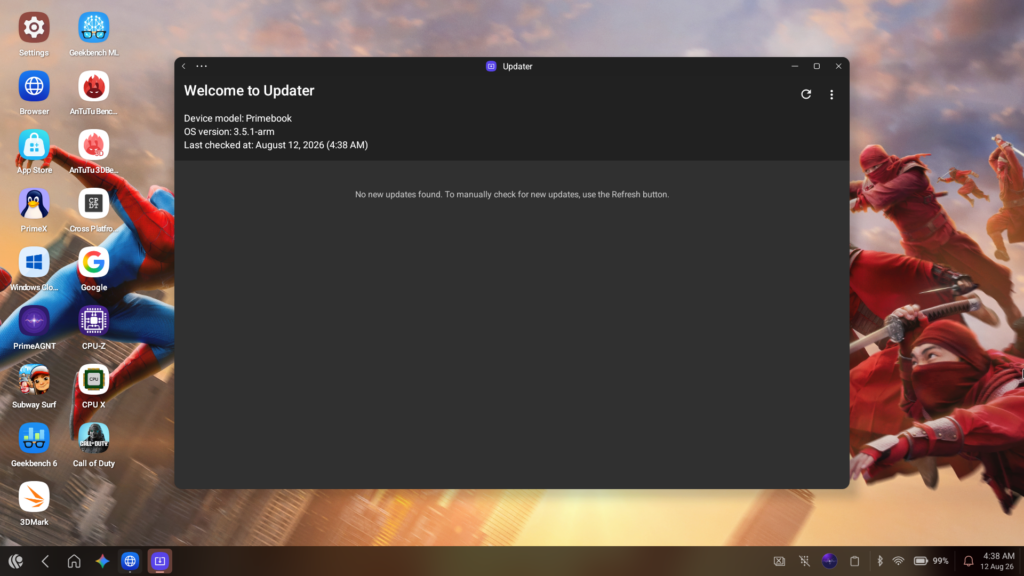Open the PrimeAGNT tray icon
This screenshot has height=576, width=1024.
click(x=829, y=561)
